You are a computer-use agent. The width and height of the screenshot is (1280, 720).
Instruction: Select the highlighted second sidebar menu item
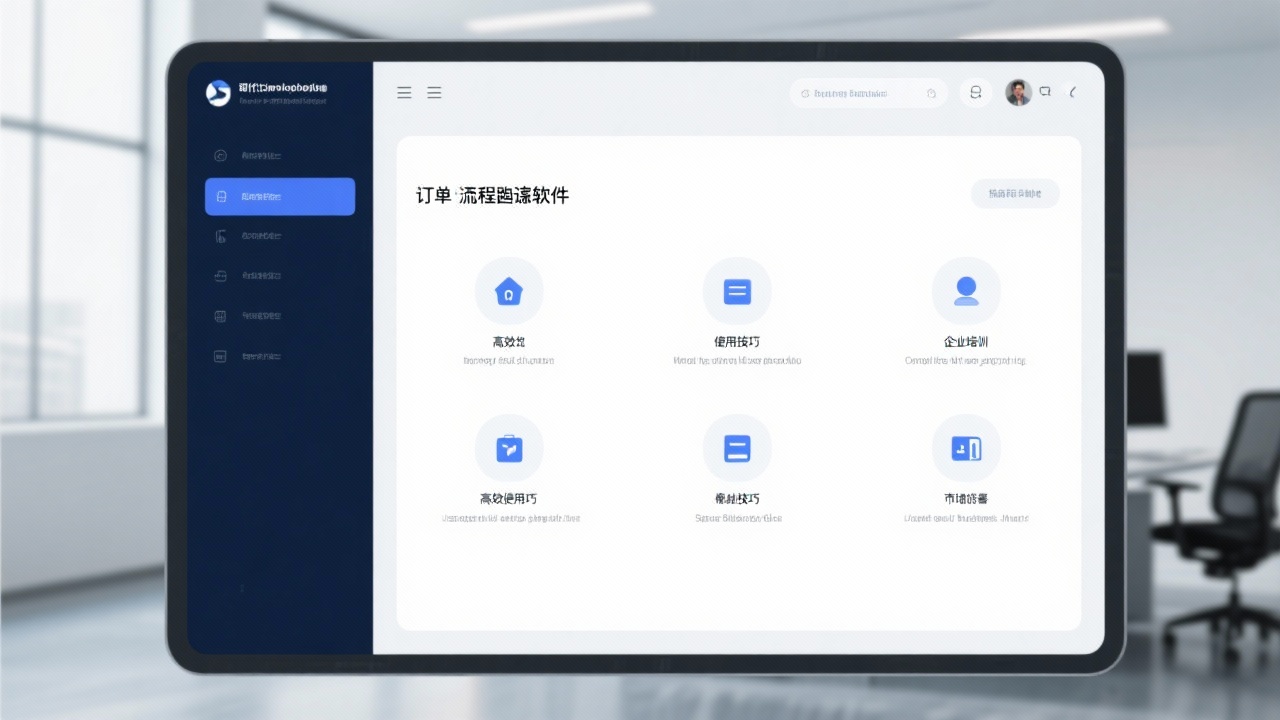coord(279,196)
